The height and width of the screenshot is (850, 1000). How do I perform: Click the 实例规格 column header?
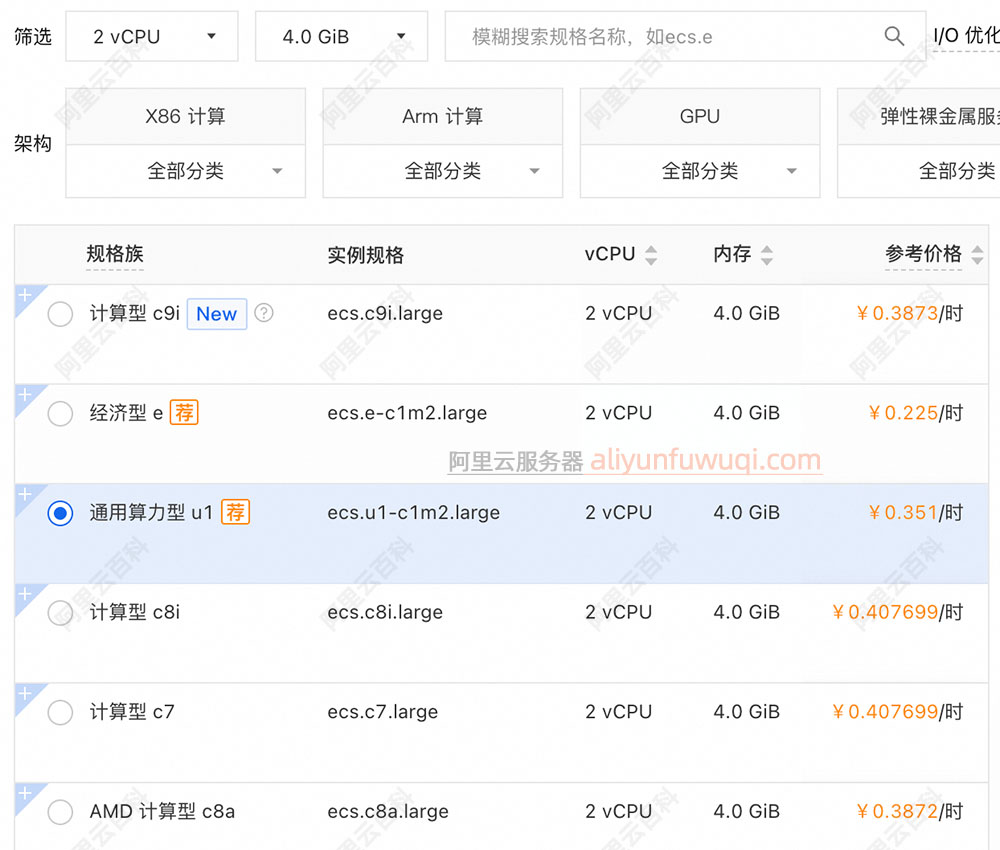click(365, 255)
